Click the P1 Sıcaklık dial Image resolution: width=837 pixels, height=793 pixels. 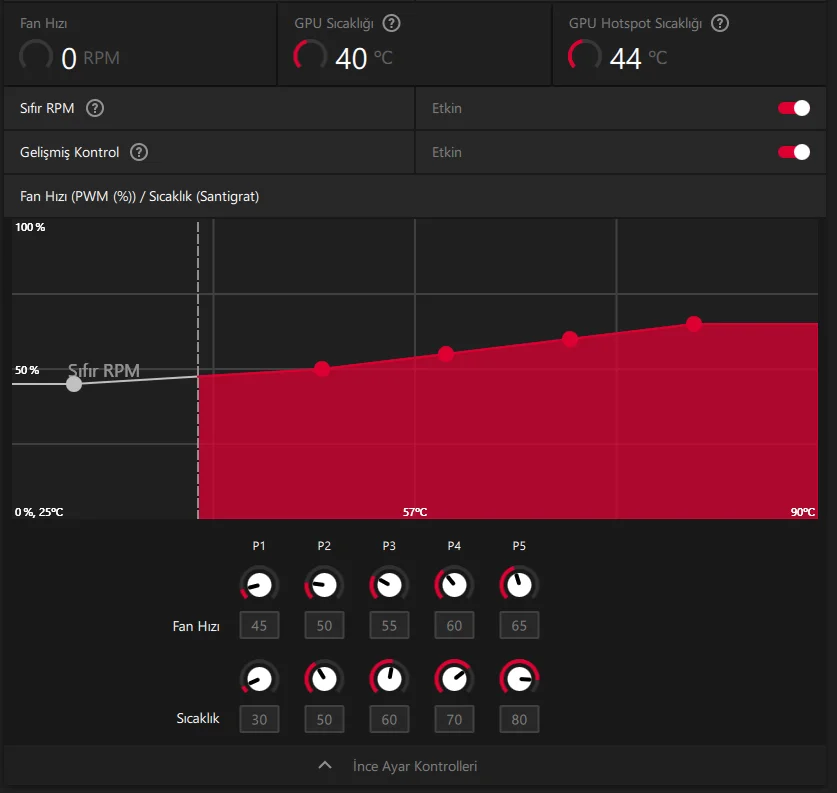coord(259,679)
